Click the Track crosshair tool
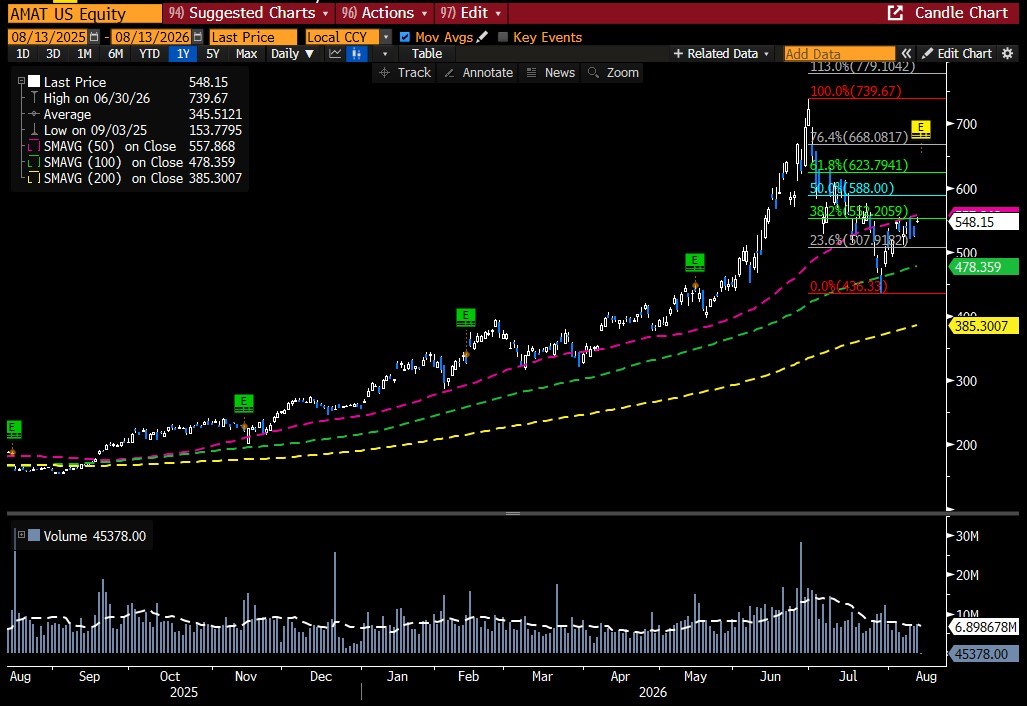Image resolution: width=1027 pixels, height=706 pixels. 405,73
